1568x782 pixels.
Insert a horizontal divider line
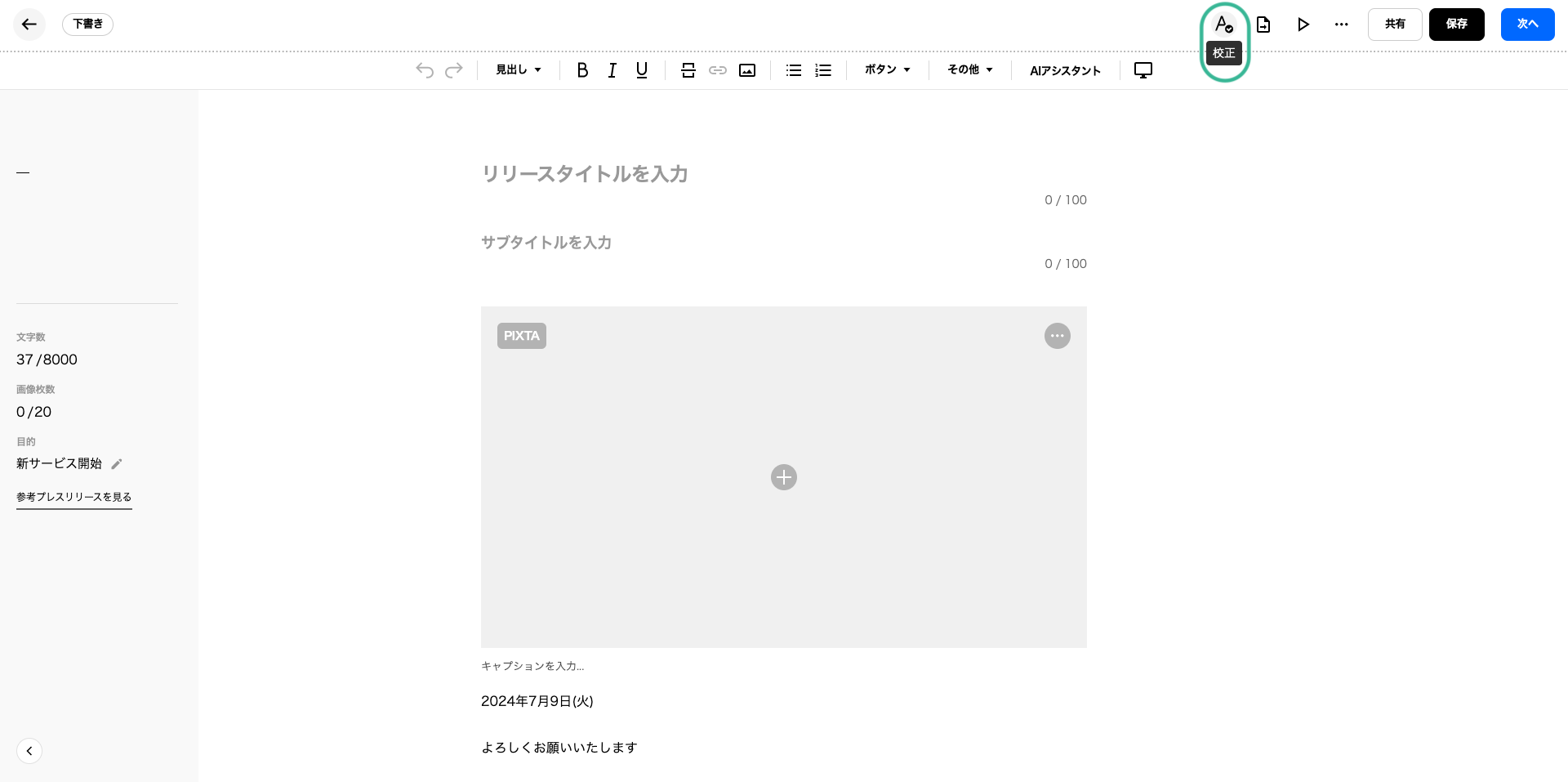[x=688, y=70]
